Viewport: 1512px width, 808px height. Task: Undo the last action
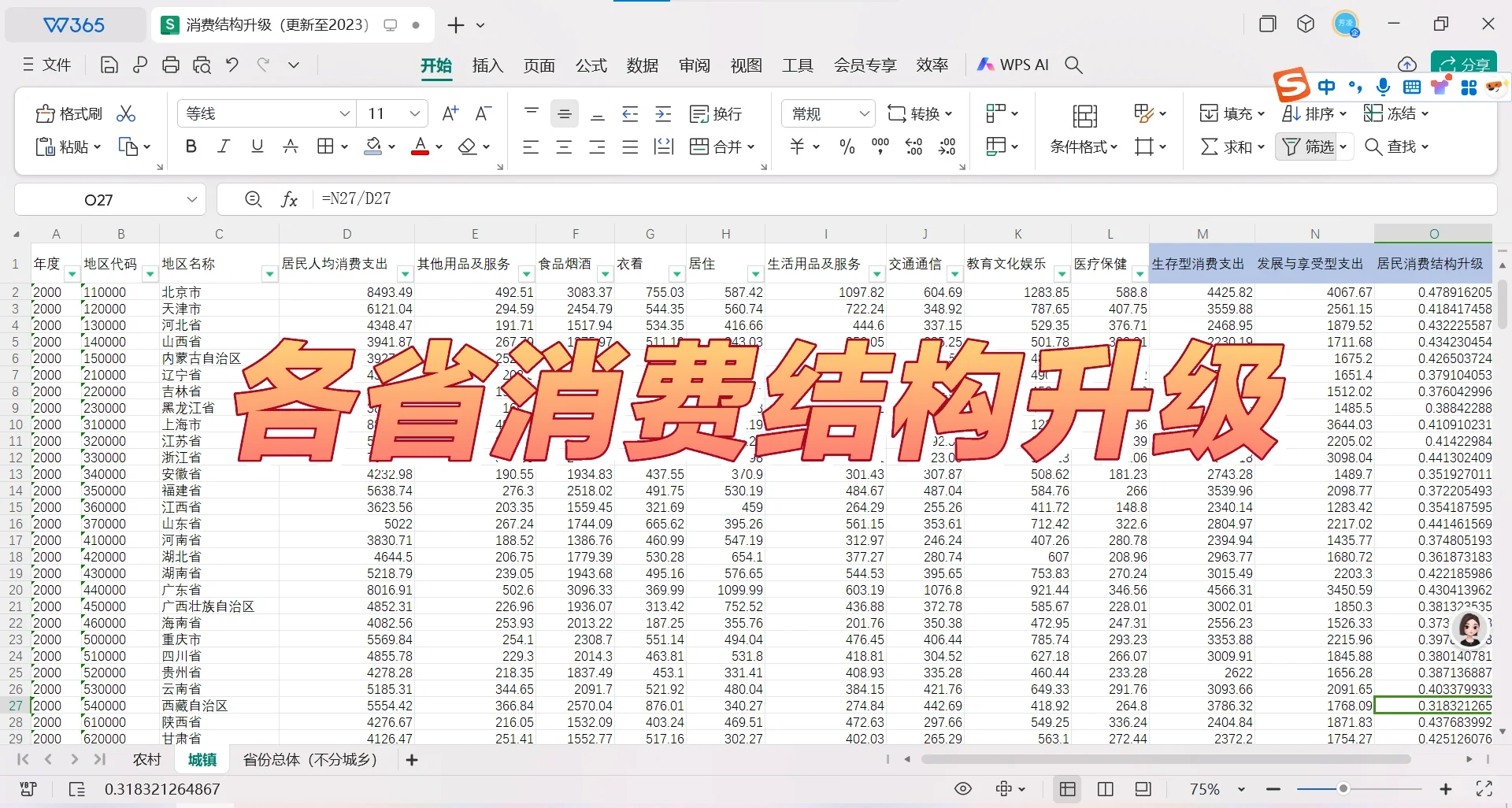pyautogui.click(x=232, y=65)
